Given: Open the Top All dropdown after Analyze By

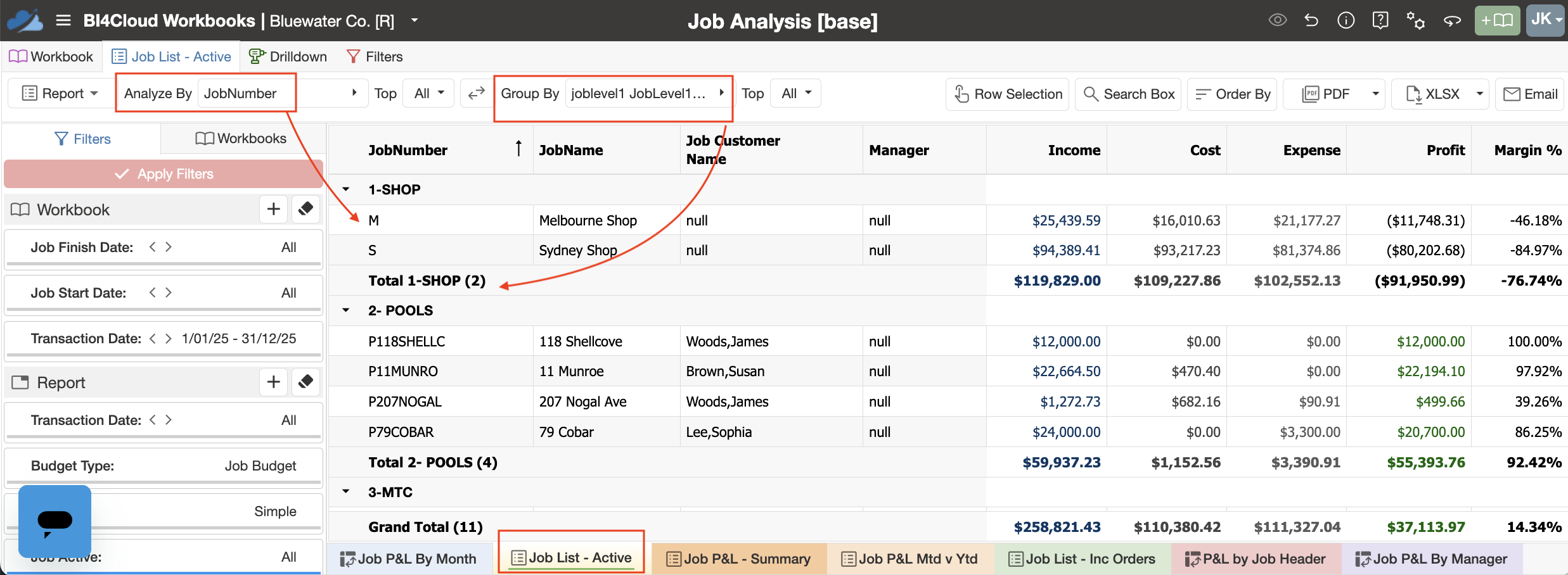Looking at the screenshot, I should (x=429, y=94).
